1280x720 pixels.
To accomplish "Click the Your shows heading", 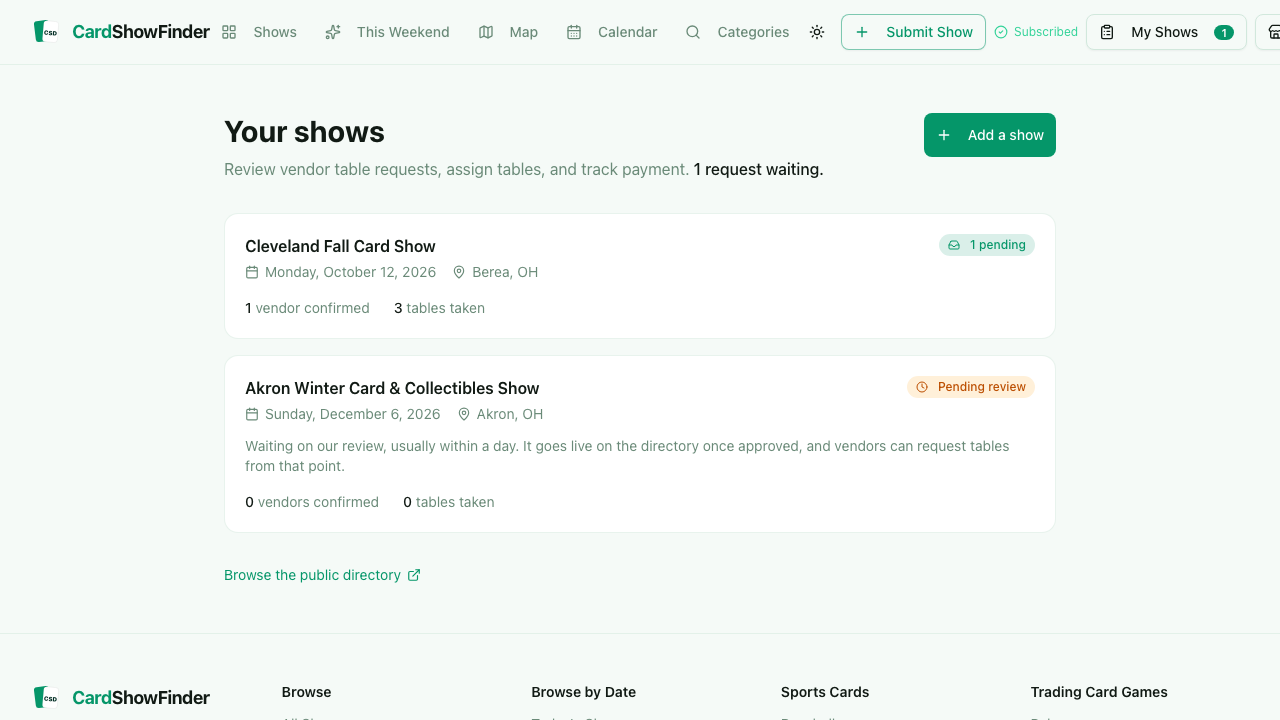I will [304, 132].
